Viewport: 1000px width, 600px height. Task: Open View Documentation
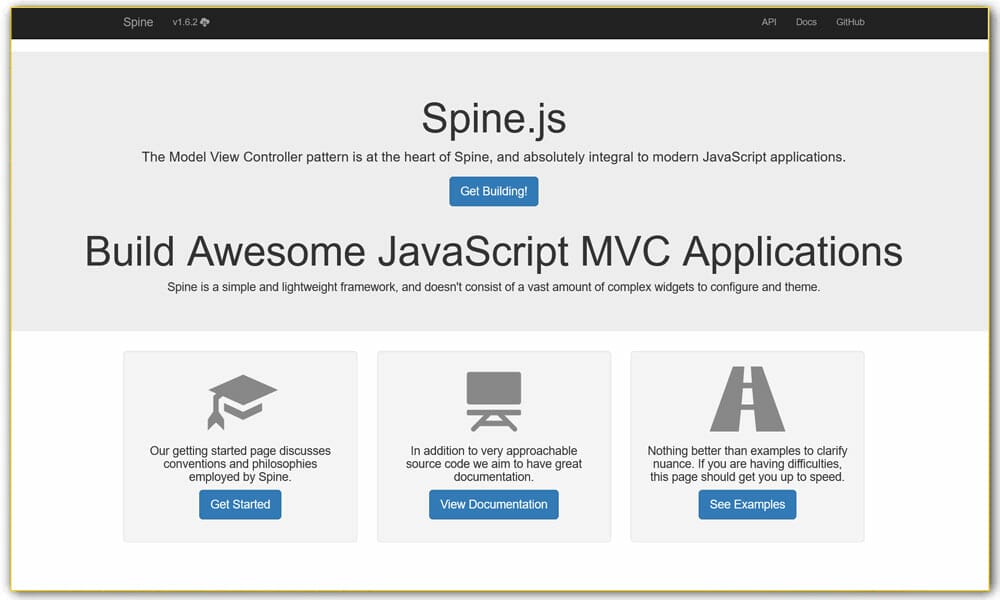click(x=494, y=504)
